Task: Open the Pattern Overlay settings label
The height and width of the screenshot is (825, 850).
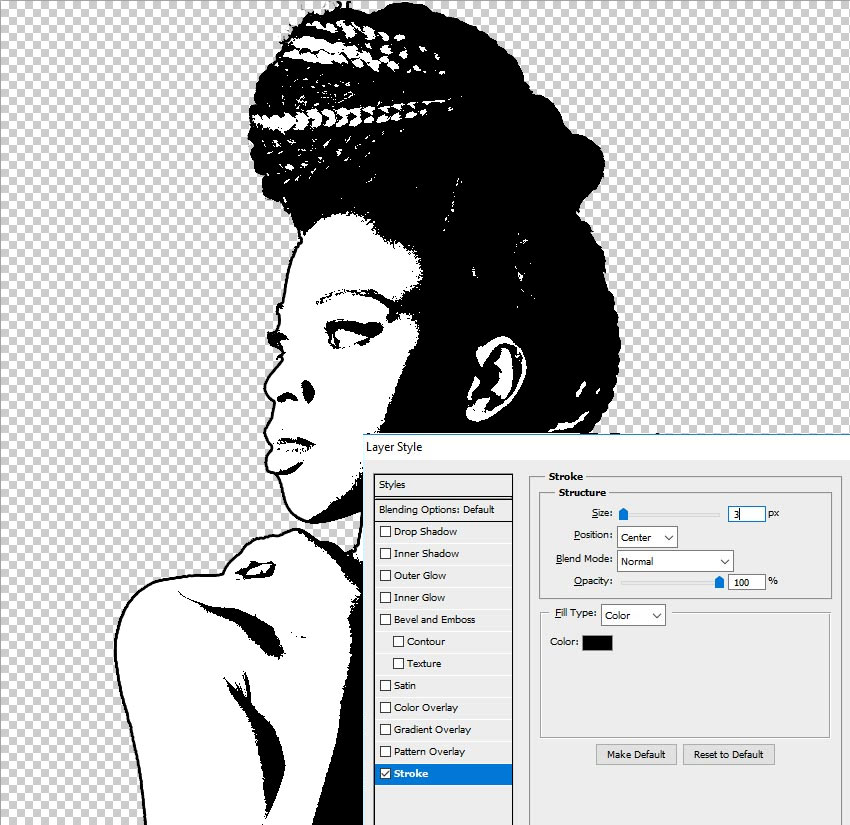Action: point(429,751)
